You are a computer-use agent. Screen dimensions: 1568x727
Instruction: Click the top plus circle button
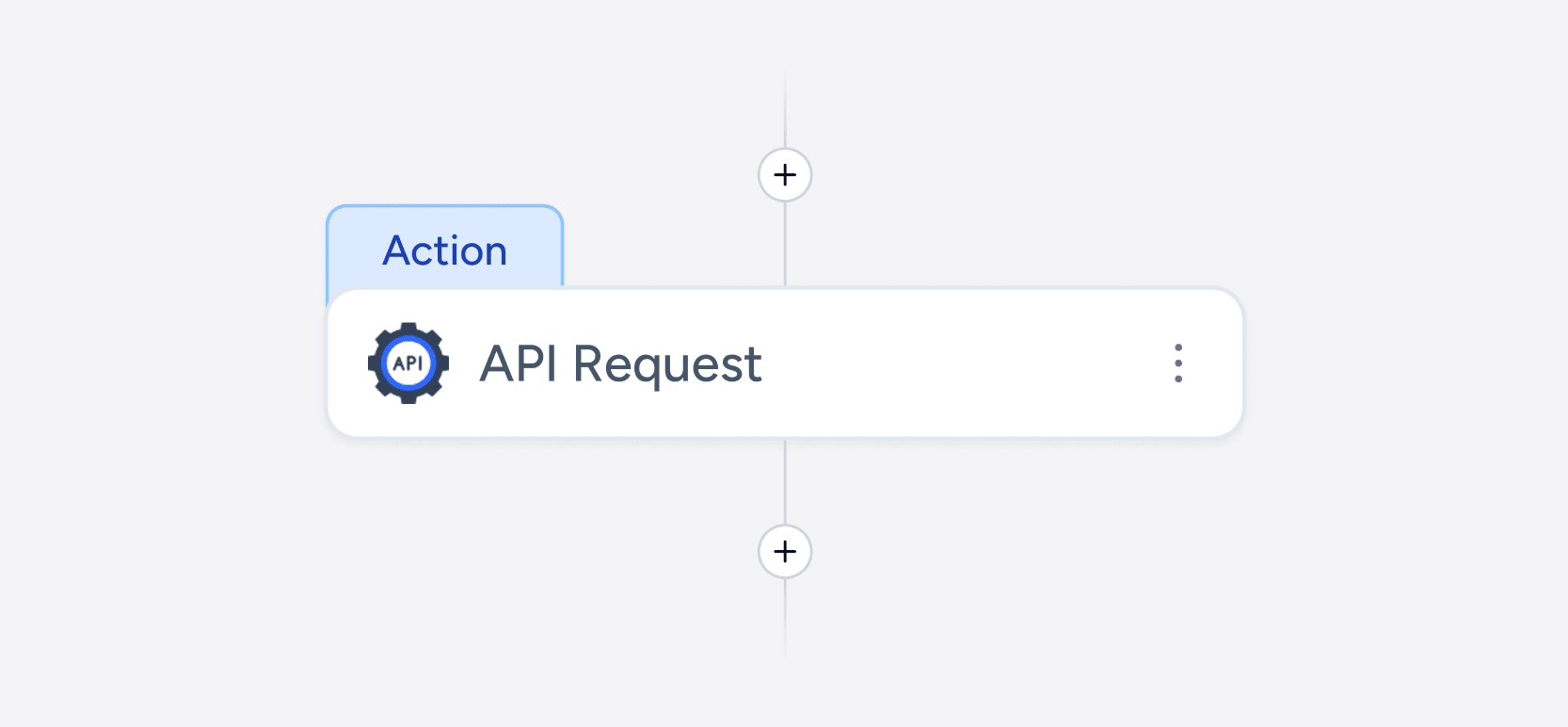point(785,175)
